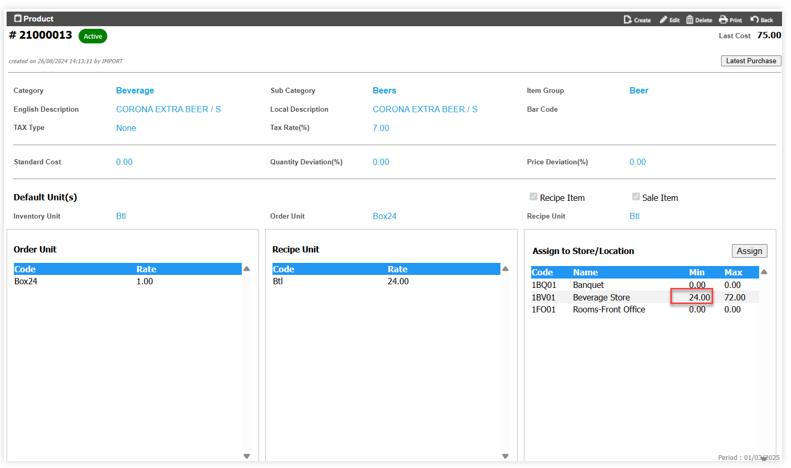Open the Latest Purchase button
Image resolution: width=791 pixels, height=468 pixels.
point(750,61)
